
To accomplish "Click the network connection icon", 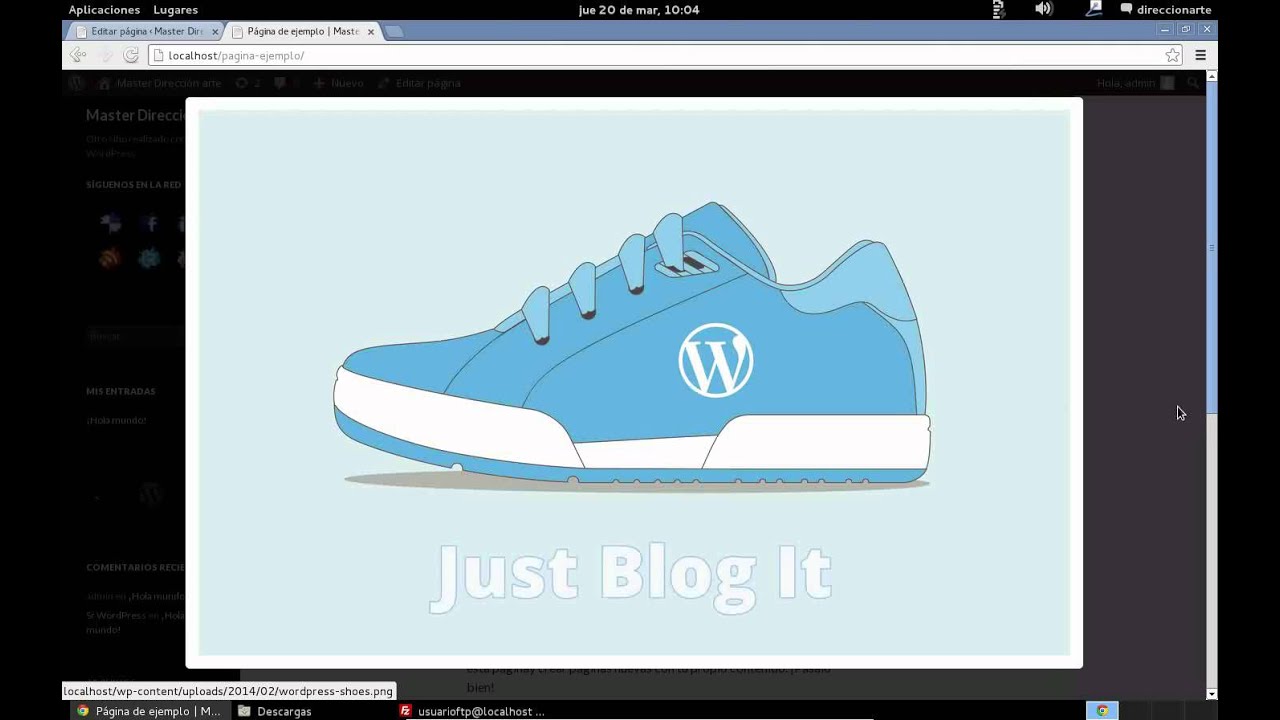I will [x=1094, y=9].
